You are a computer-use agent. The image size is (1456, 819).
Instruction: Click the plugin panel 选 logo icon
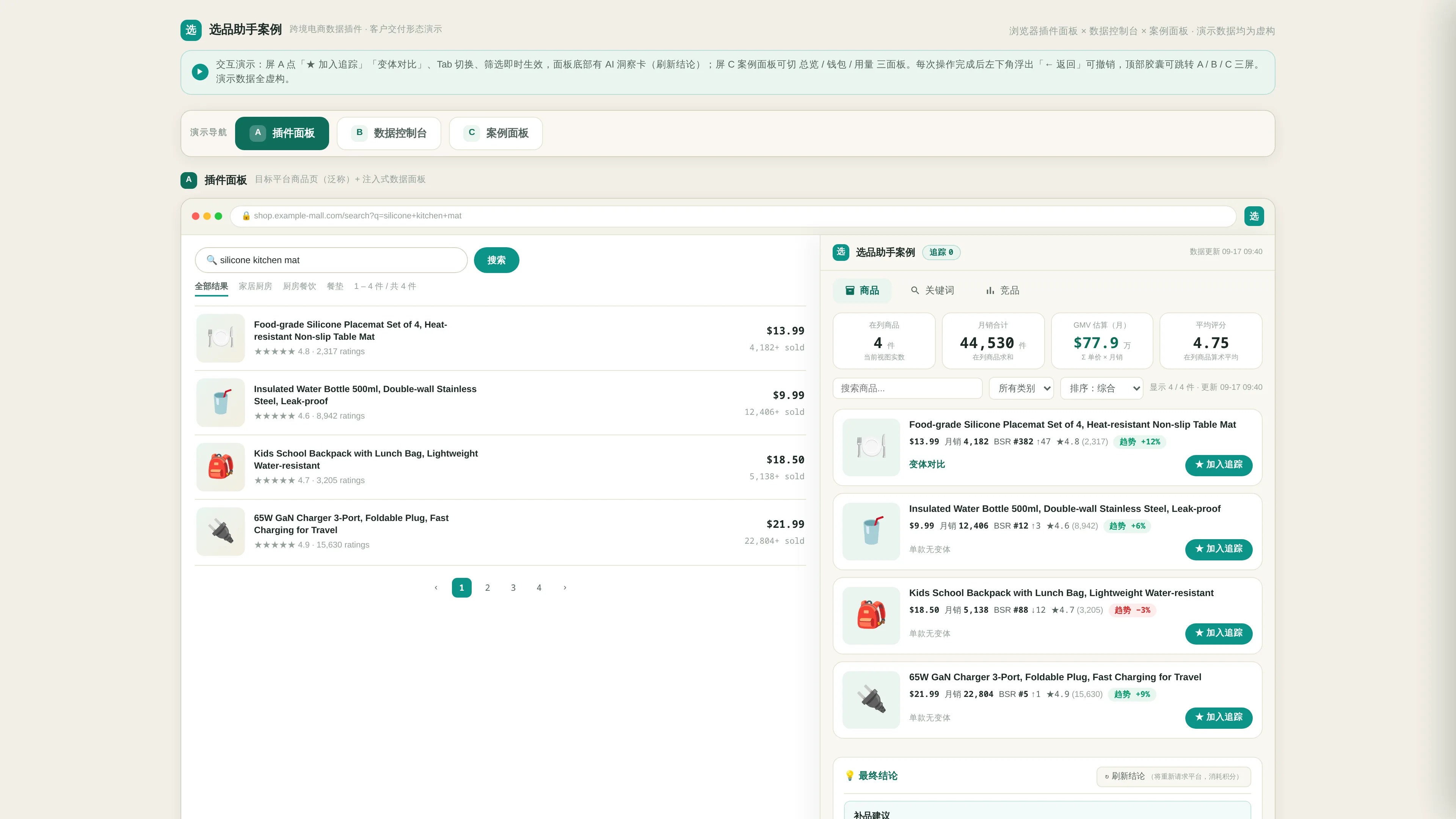point(841,252)
